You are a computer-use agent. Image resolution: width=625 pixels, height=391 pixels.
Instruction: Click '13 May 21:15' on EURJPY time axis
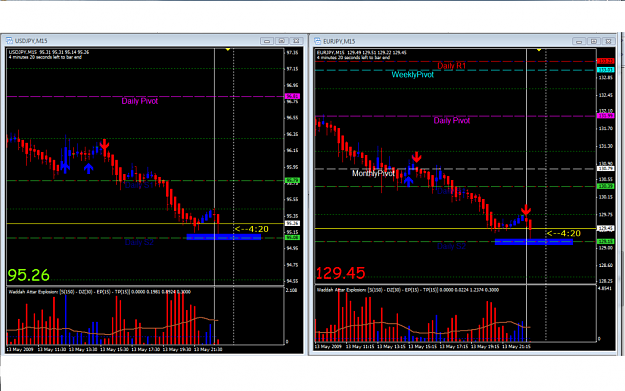pos(516,346)
